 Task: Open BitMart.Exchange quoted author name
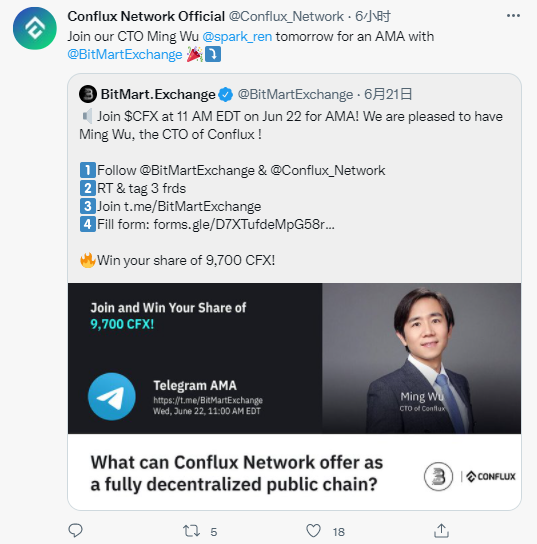click(x=158, y=94)
